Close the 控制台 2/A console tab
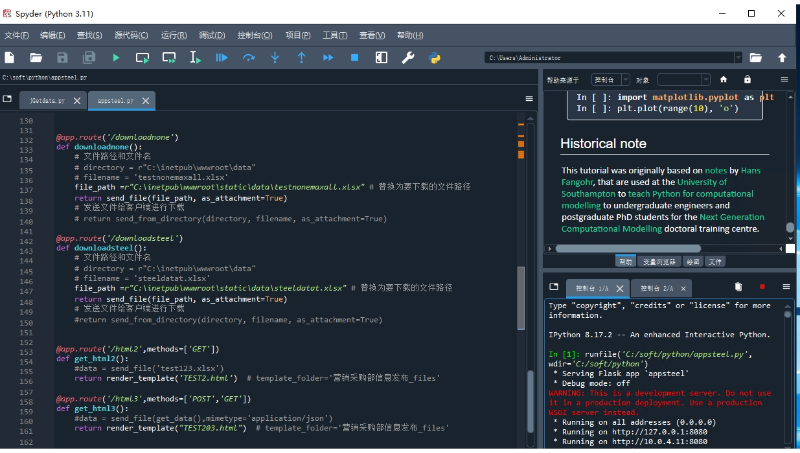 click(683, 289)
